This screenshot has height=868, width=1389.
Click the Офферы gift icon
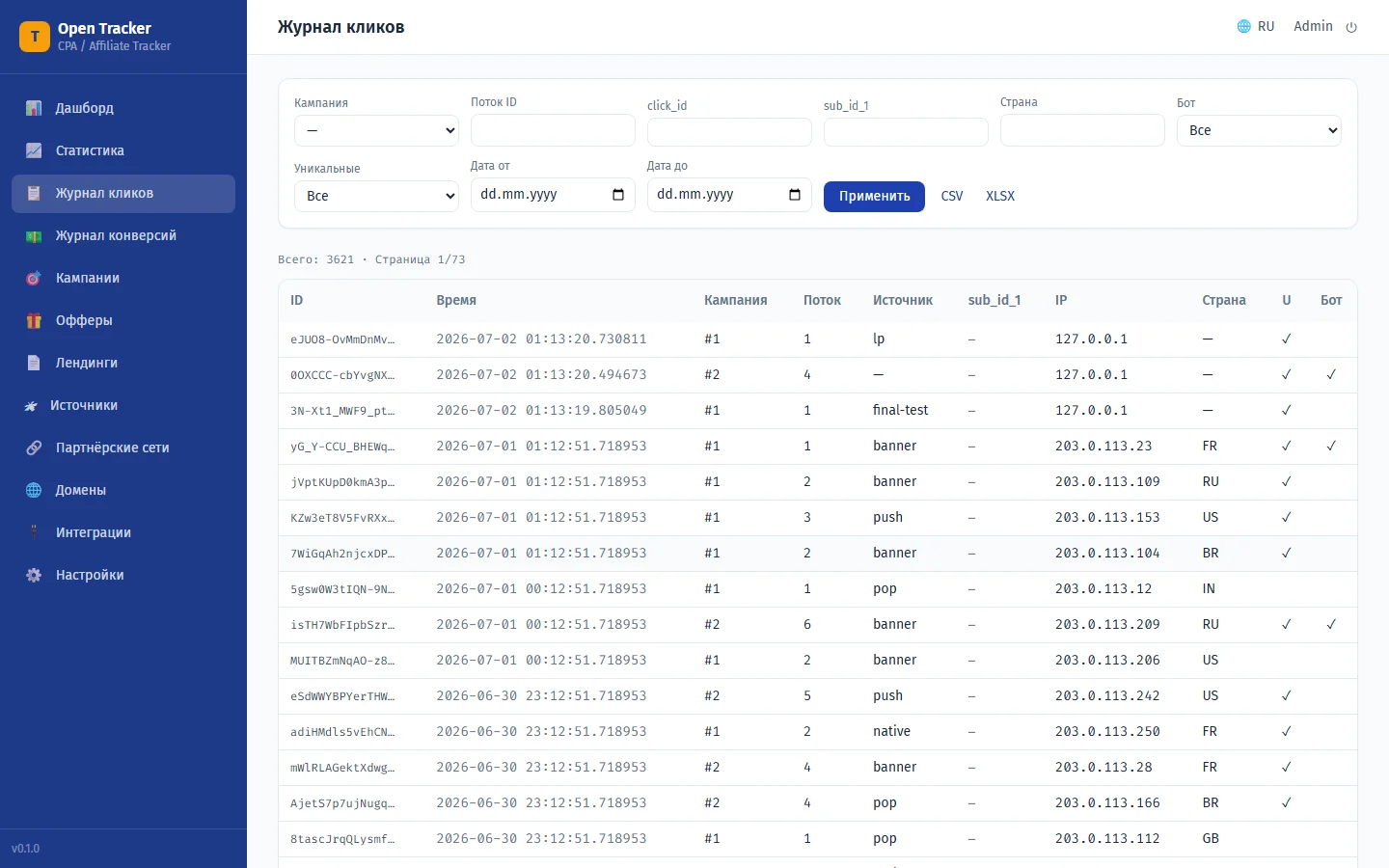[x=34, y=320]
